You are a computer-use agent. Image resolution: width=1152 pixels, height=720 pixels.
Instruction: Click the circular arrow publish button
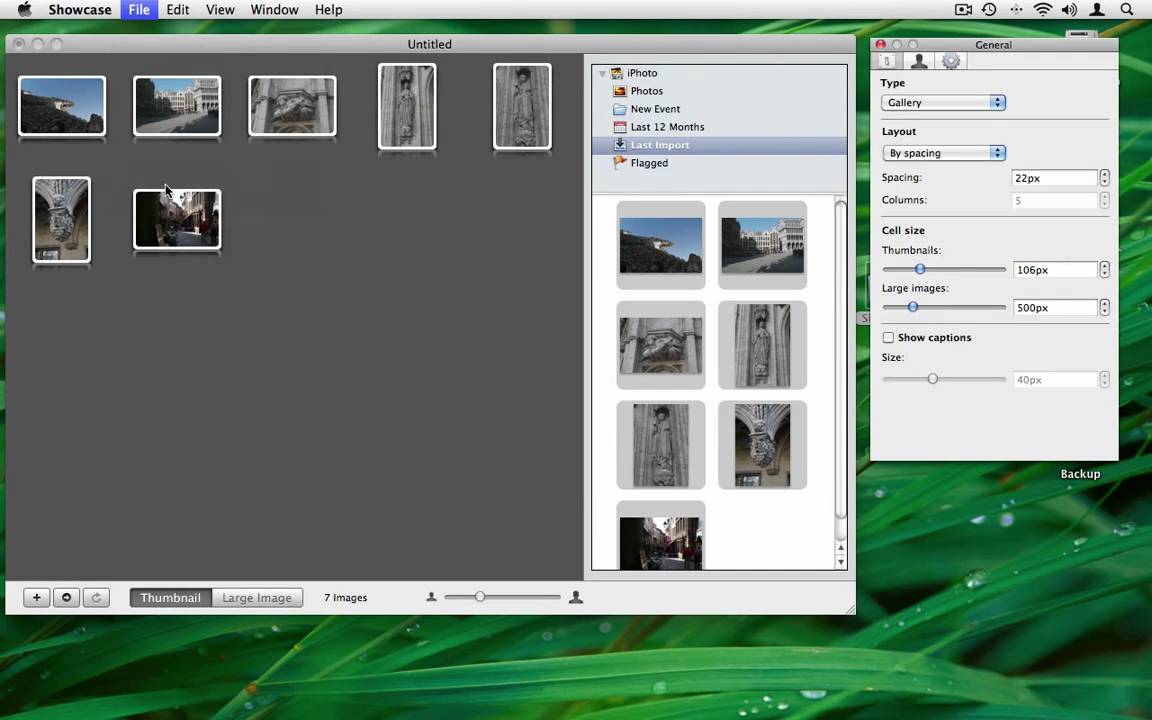pyautogui.click(x=66, y=597)
